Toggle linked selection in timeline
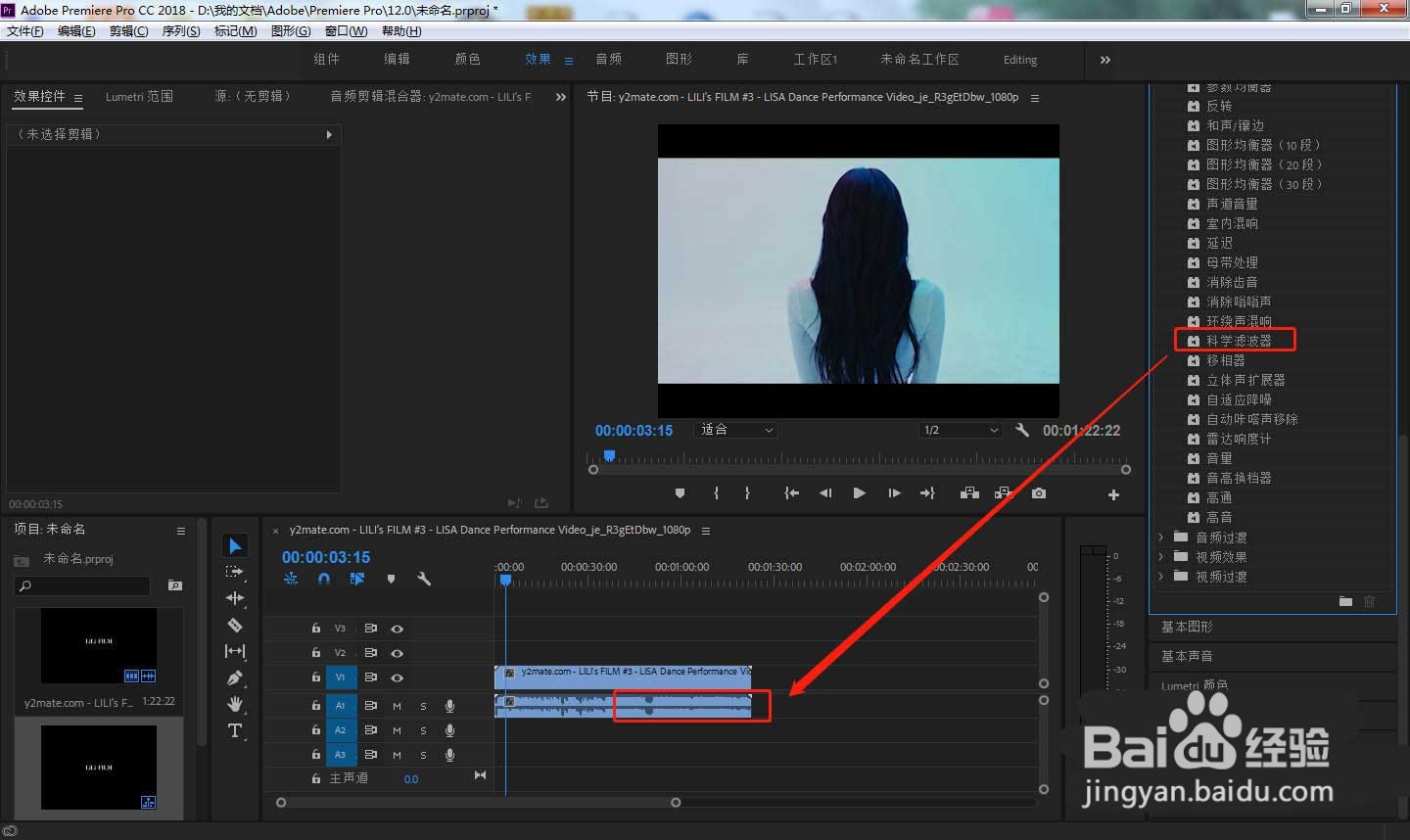The image size is (1410, 840). point(356,579)
